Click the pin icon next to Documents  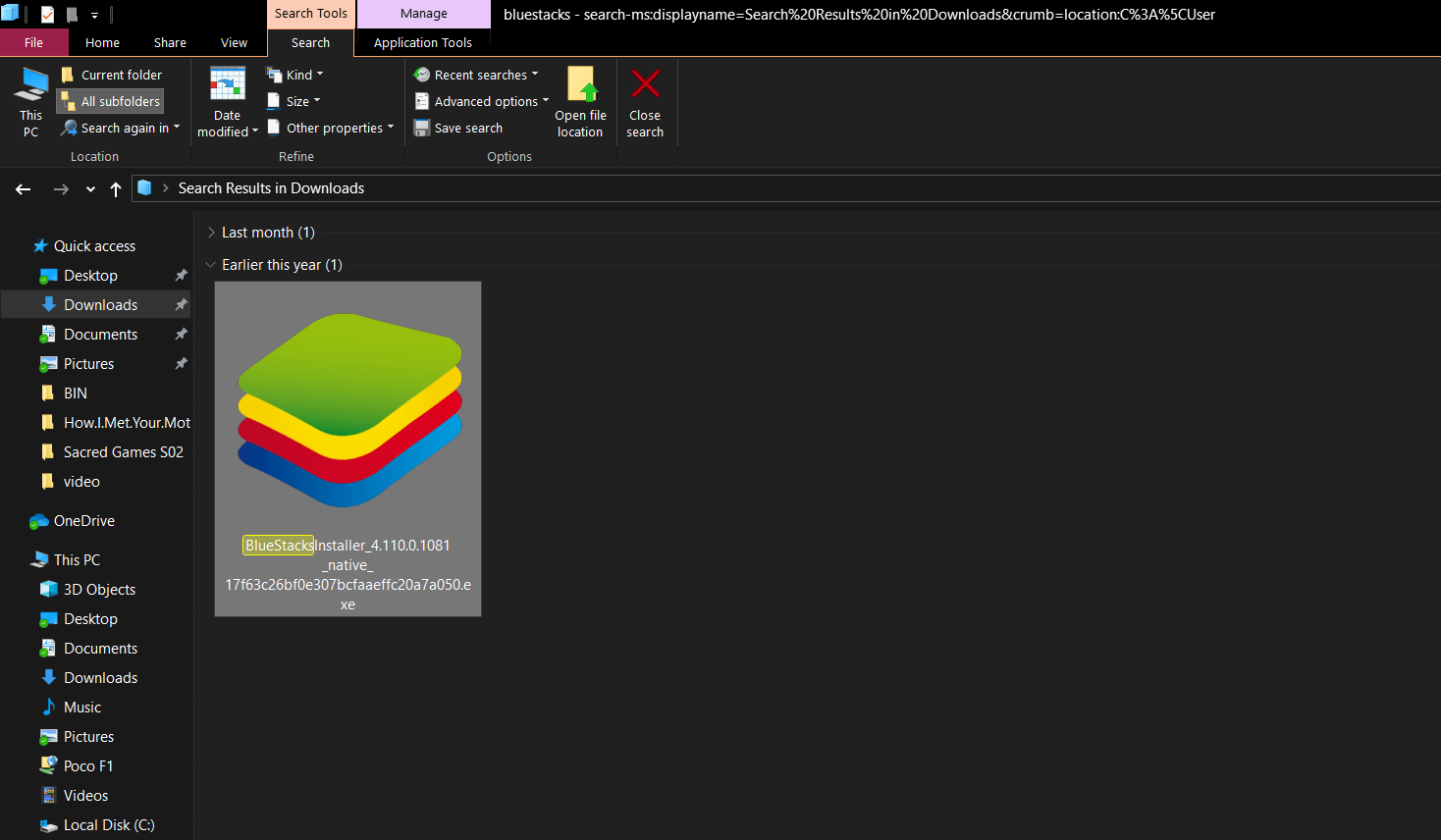pos(181,335)
